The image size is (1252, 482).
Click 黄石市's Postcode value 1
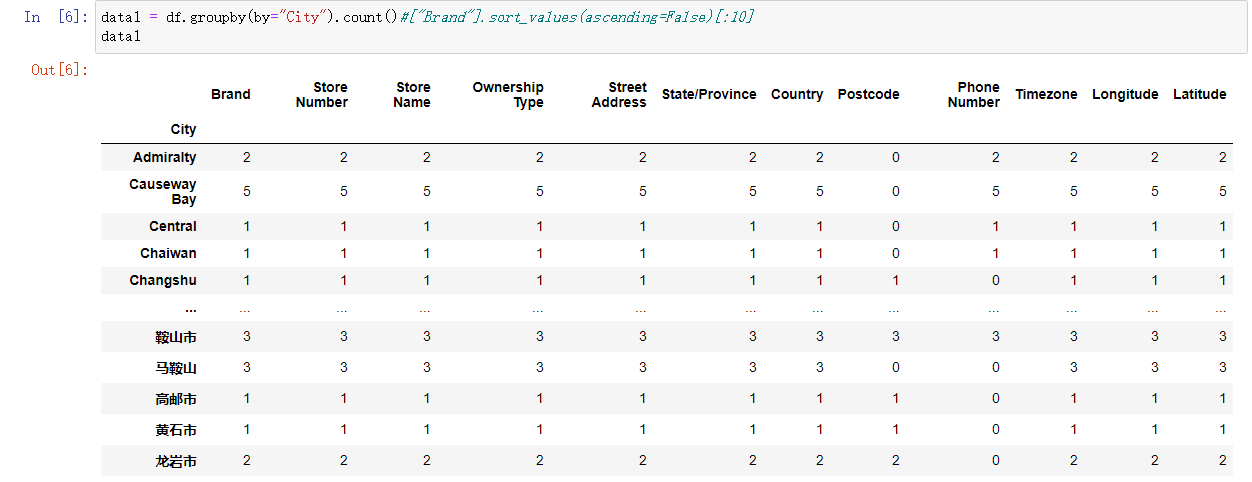(896, 430)
